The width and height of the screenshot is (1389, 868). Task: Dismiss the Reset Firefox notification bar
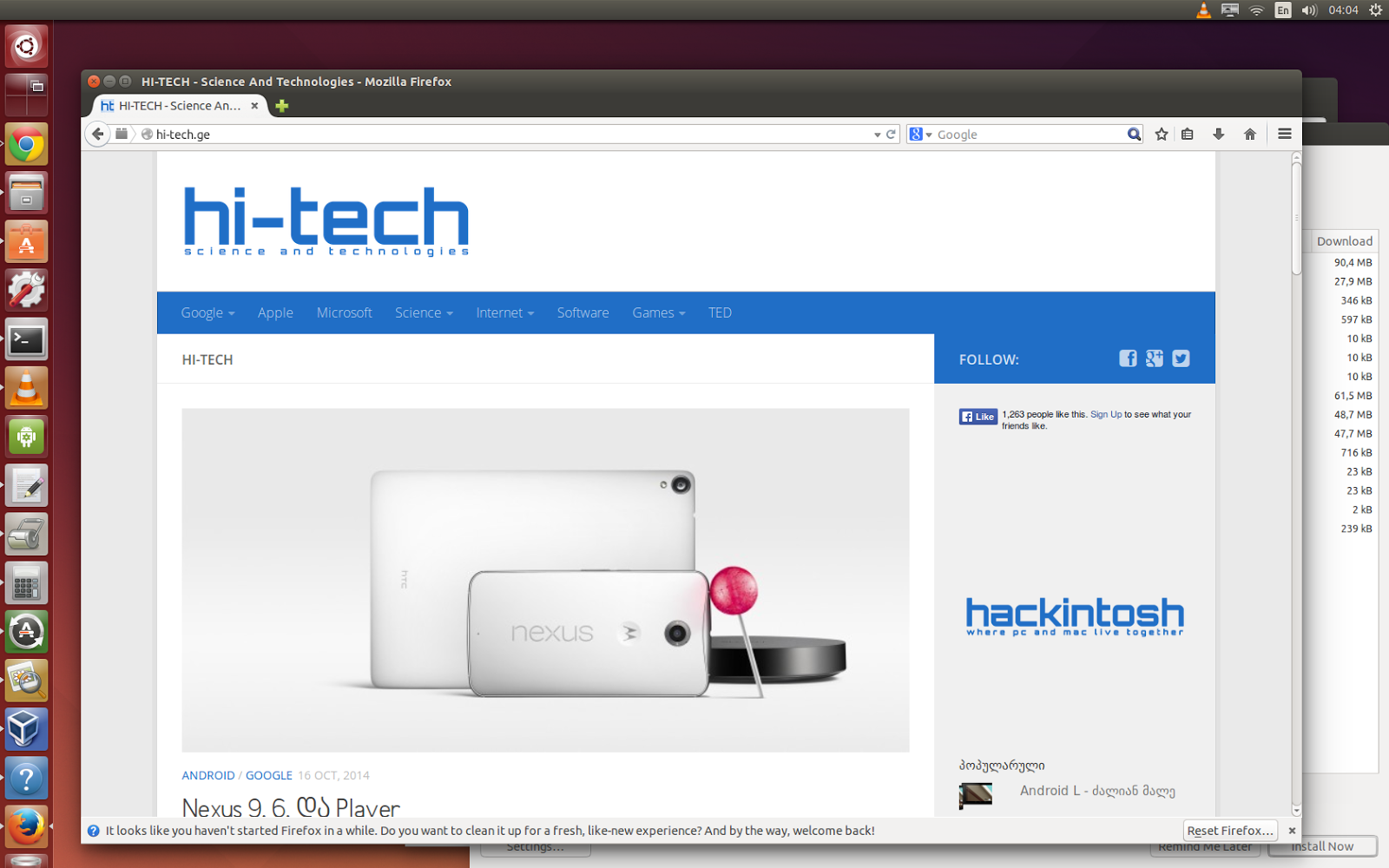pyautogui.click(x=1292, y=831)
